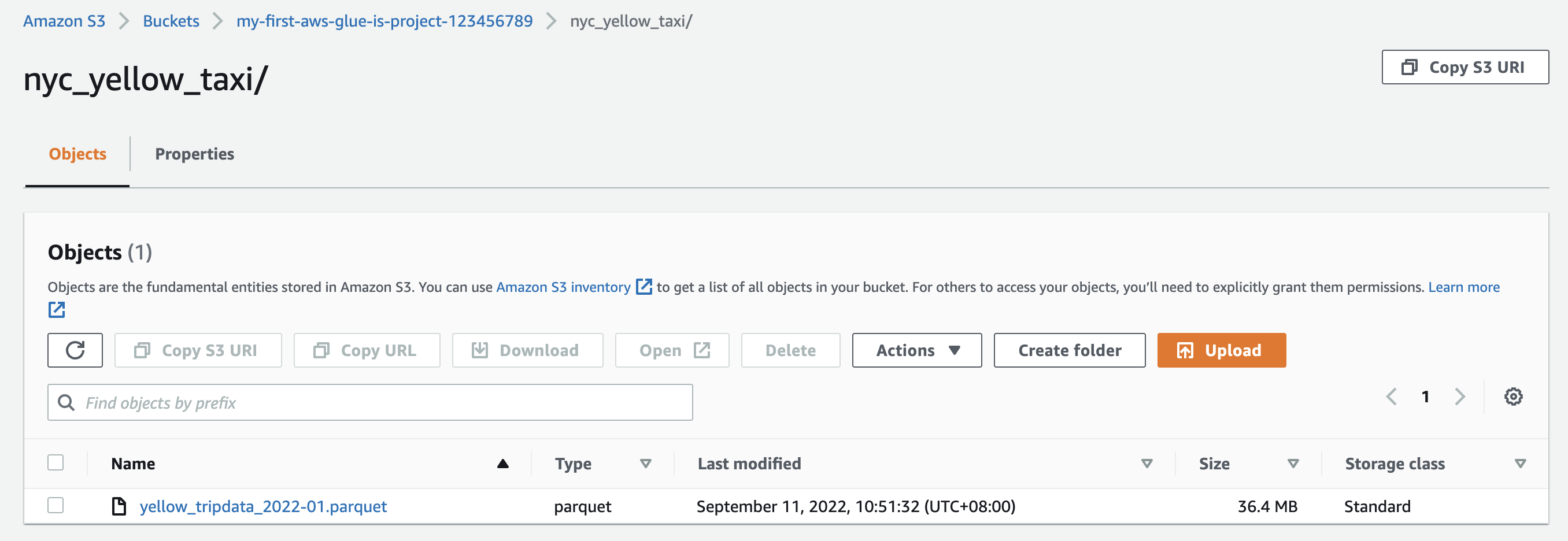The height and width of the screenshot is (541, 1568).
Task: Click the next page arrow
Action: tap(1460, 397)
